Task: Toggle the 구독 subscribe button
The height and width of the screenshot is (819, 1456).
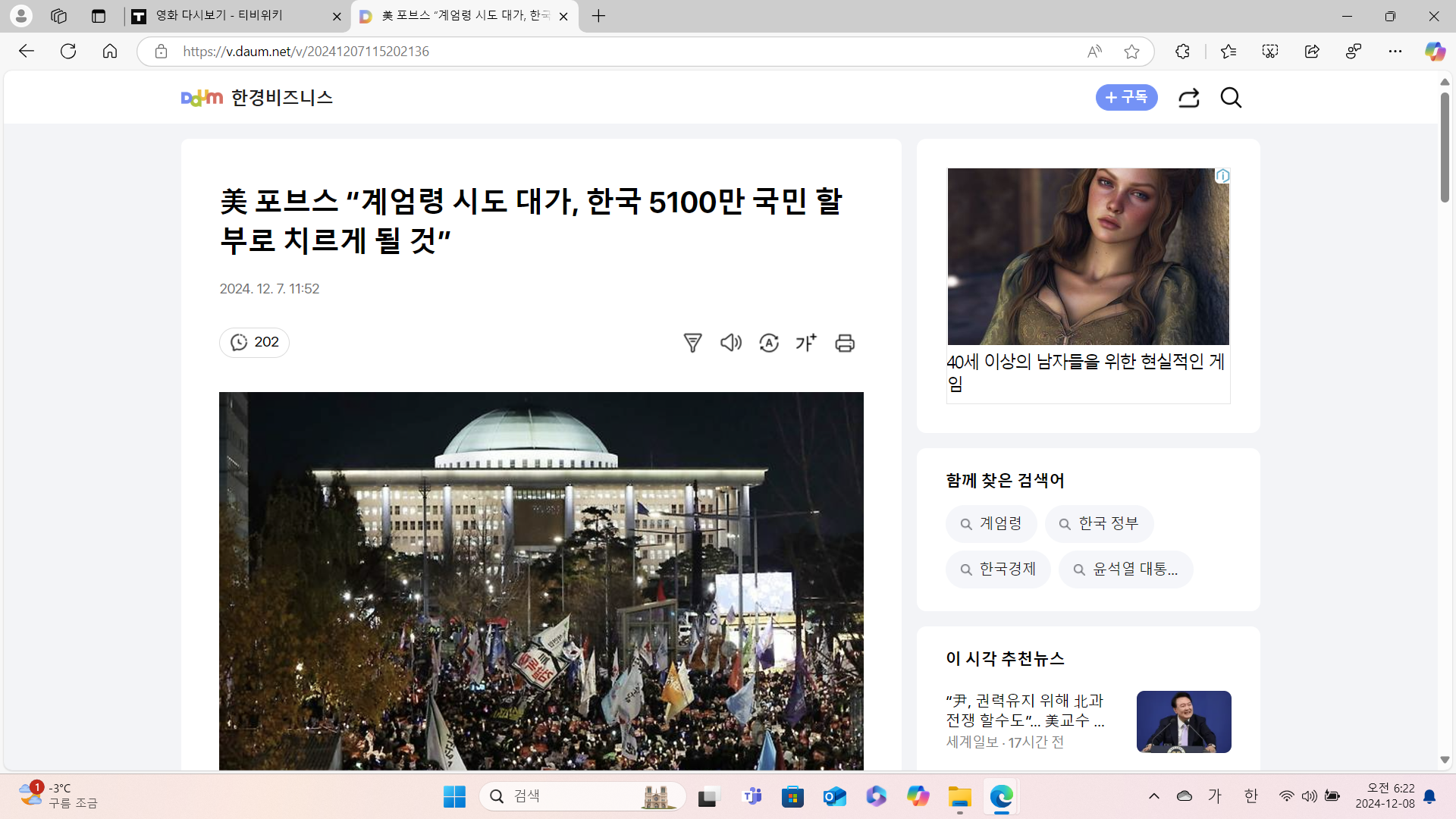Action: pyautogui.click(x=1126, y=97)
